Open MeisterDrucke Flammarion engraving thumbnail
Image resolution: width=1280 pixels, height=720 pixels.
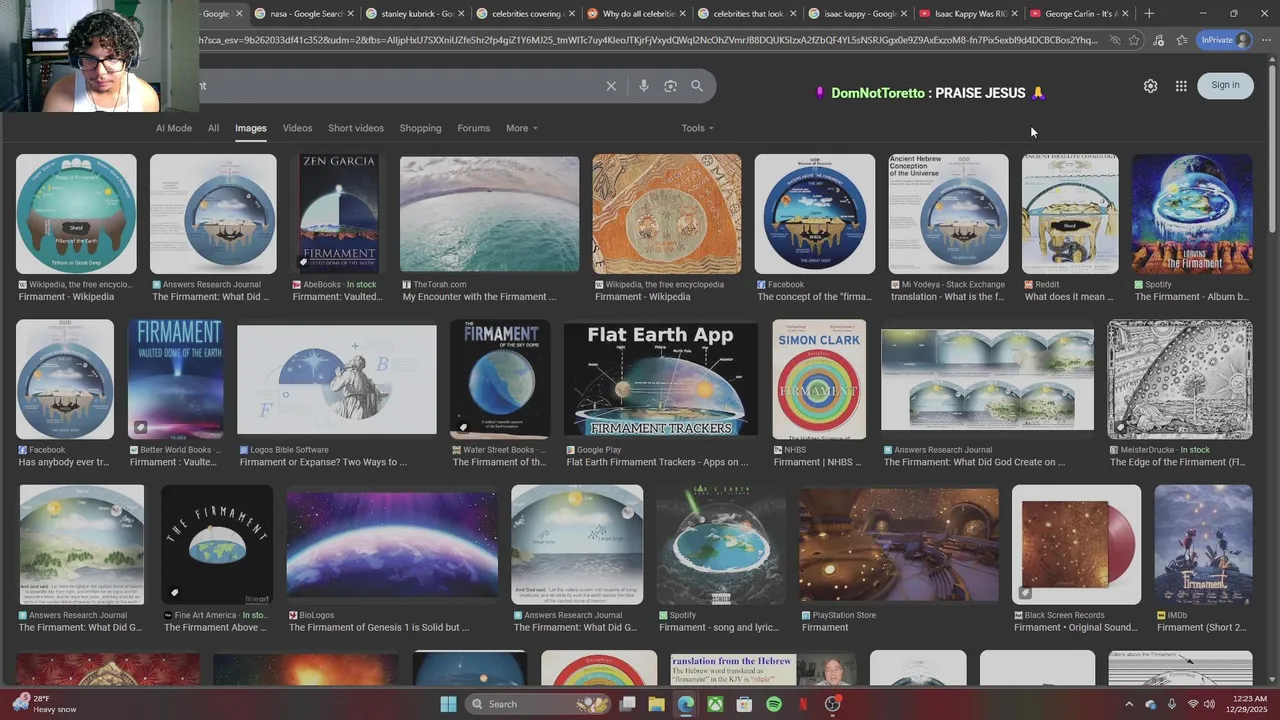pos(1180,379)
